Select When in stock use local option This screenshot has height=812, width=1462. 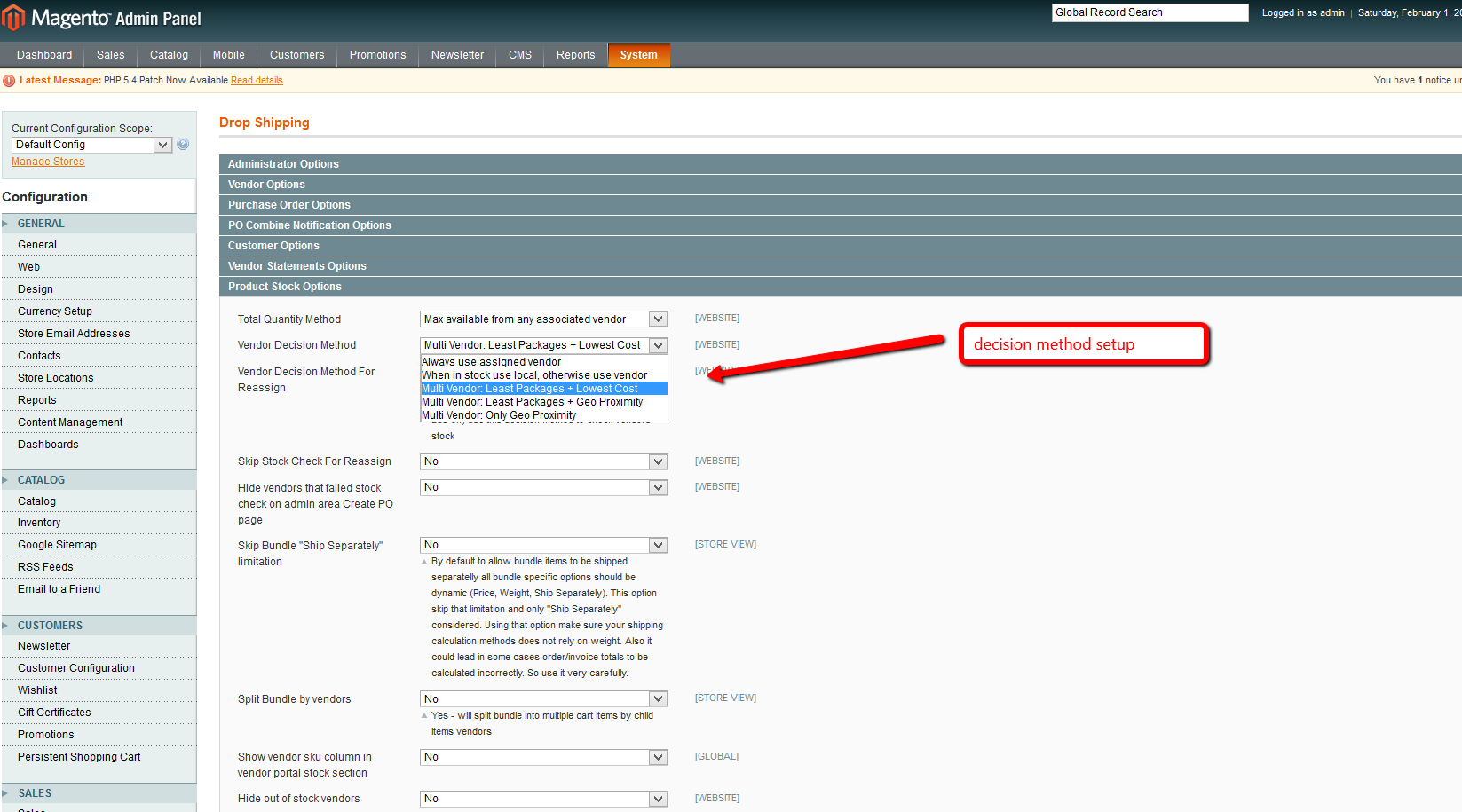[543, 375]
